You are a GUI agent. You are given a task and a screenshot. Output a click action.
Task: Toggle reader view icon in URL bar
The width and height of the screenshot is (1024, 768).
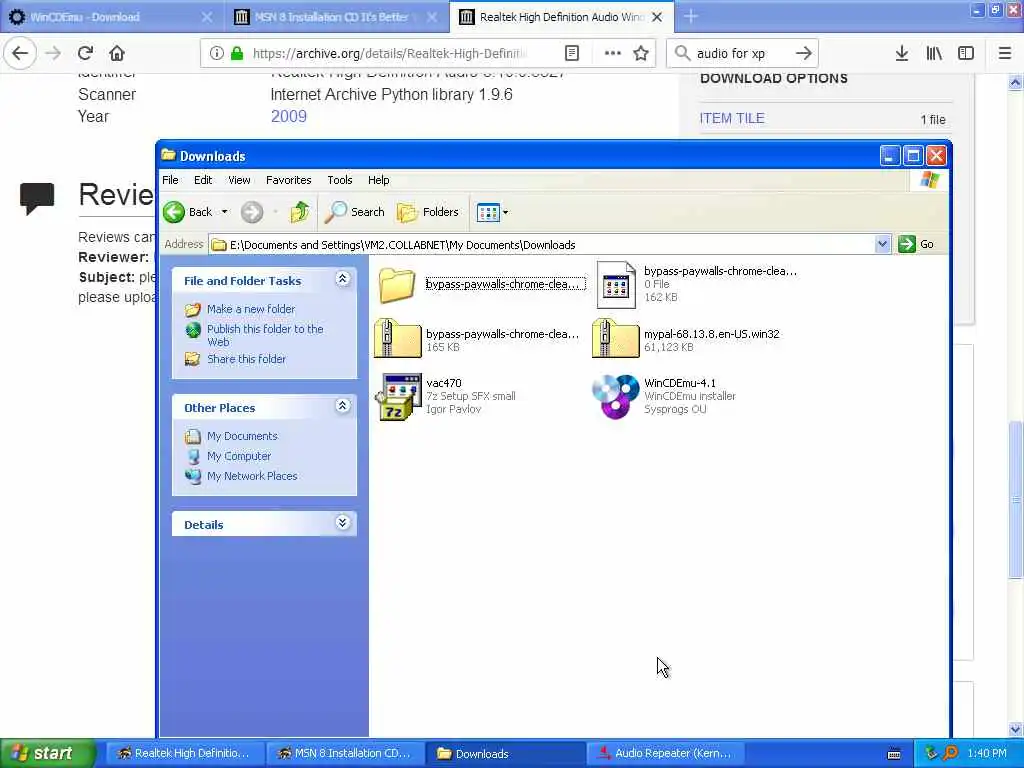point(571,54)
